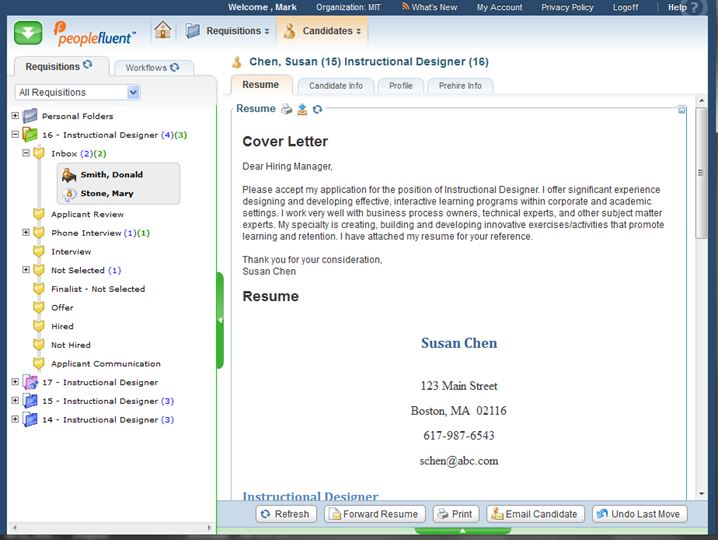The width and height of the screenshot is (718, 540).
Task: Open the Prehire Info tab
Action: pyautogui.click(x=460, y=86)
